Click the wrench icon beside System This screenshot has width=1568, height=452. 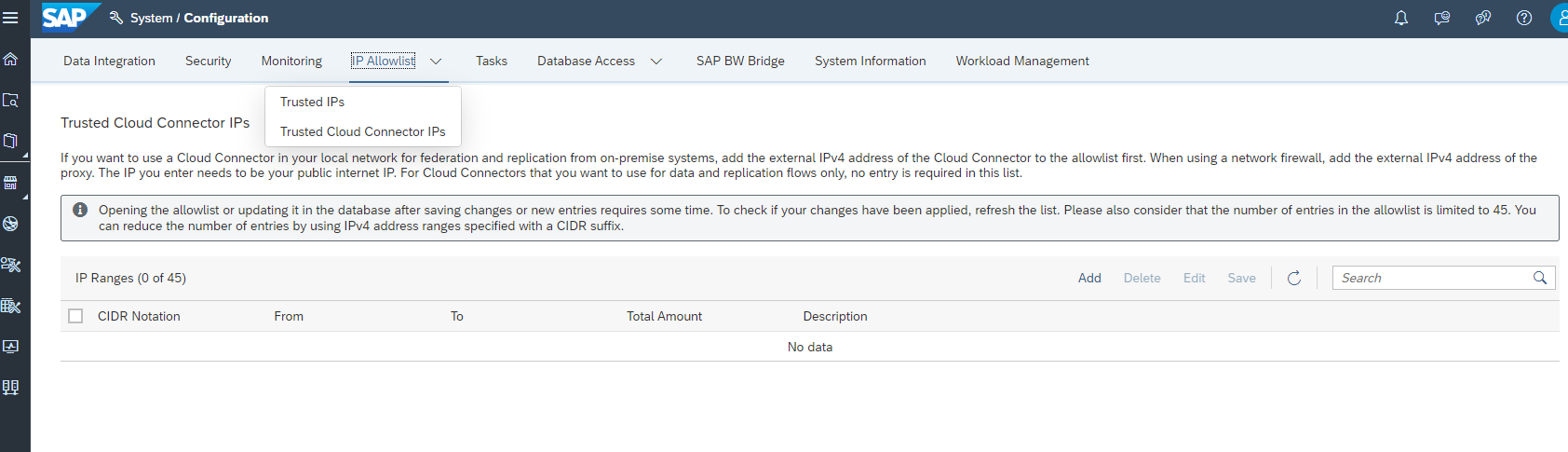point(116,18)
